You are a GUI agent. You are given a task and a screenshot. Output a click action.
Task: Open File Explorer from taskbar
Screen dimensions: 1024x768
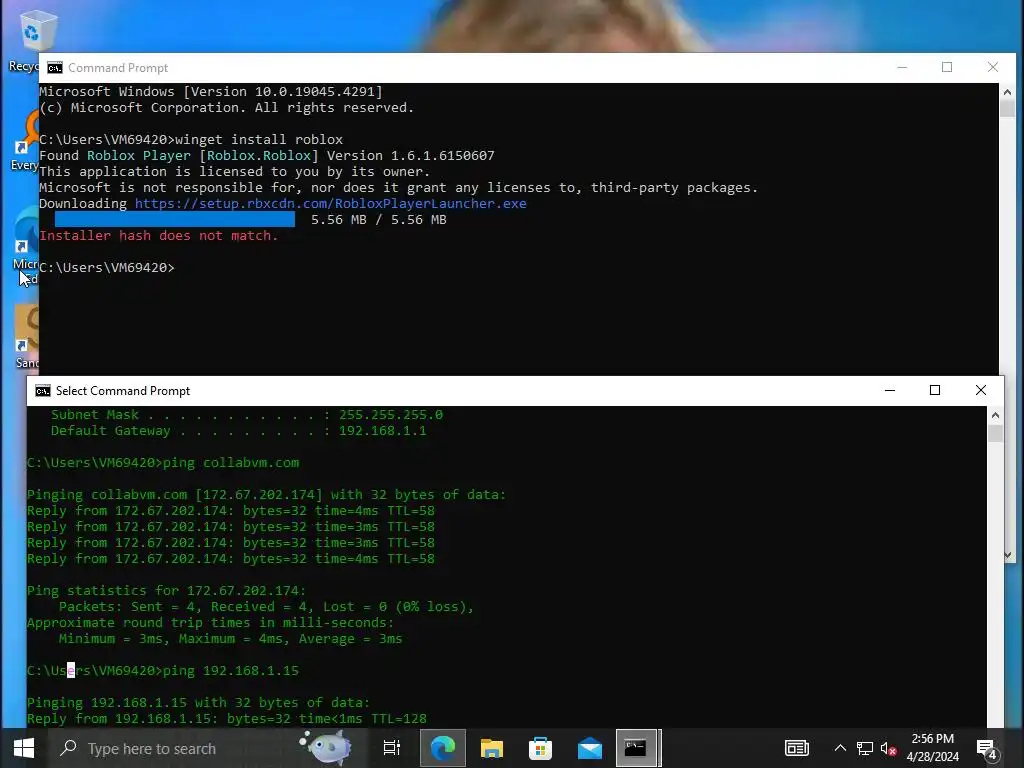click(492, 748)
